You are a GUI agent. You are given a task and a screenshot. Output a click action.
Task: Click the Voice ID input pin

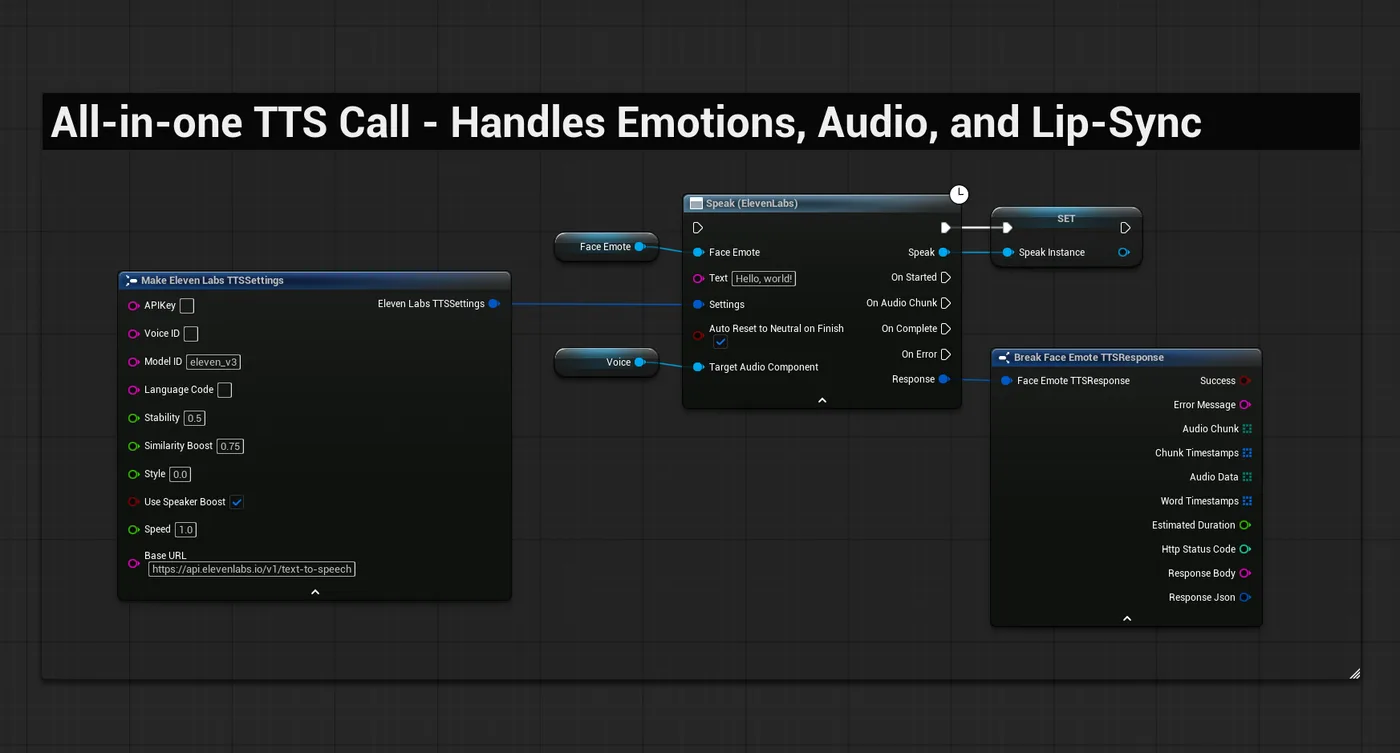coord(134,334)
